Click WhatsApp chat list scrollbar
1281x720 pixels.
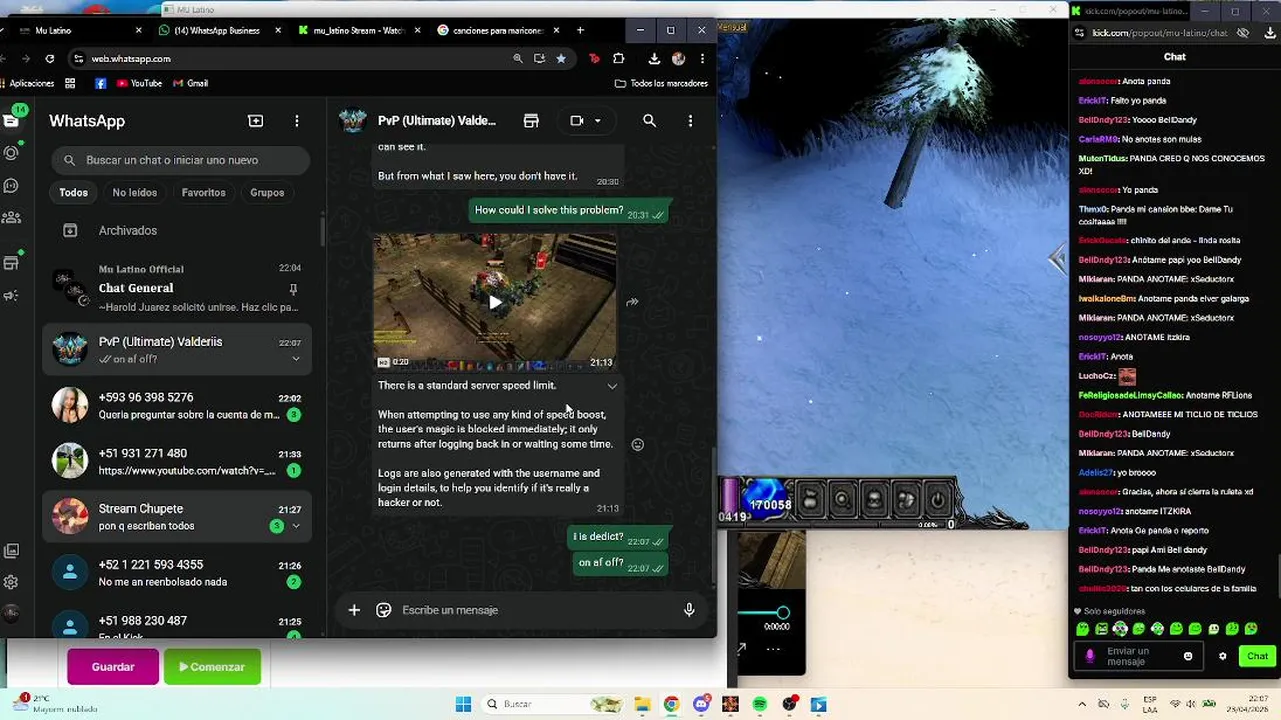pos(322,231)
